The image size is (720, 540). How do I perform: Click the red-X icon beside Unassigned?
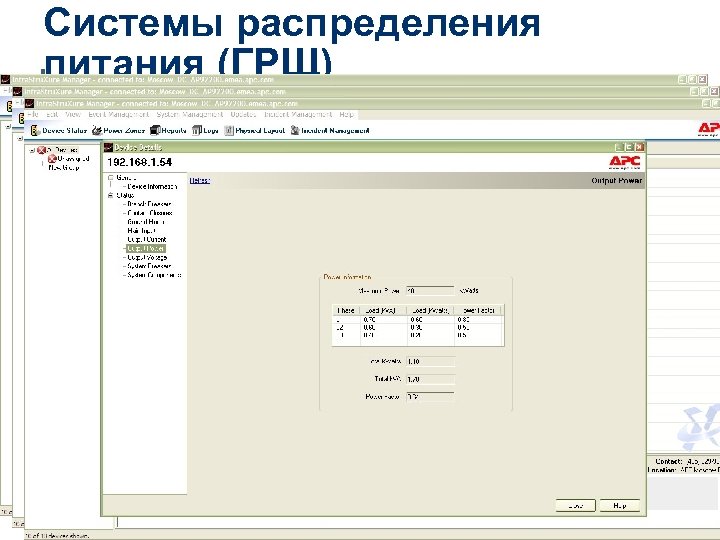point(52,159)
